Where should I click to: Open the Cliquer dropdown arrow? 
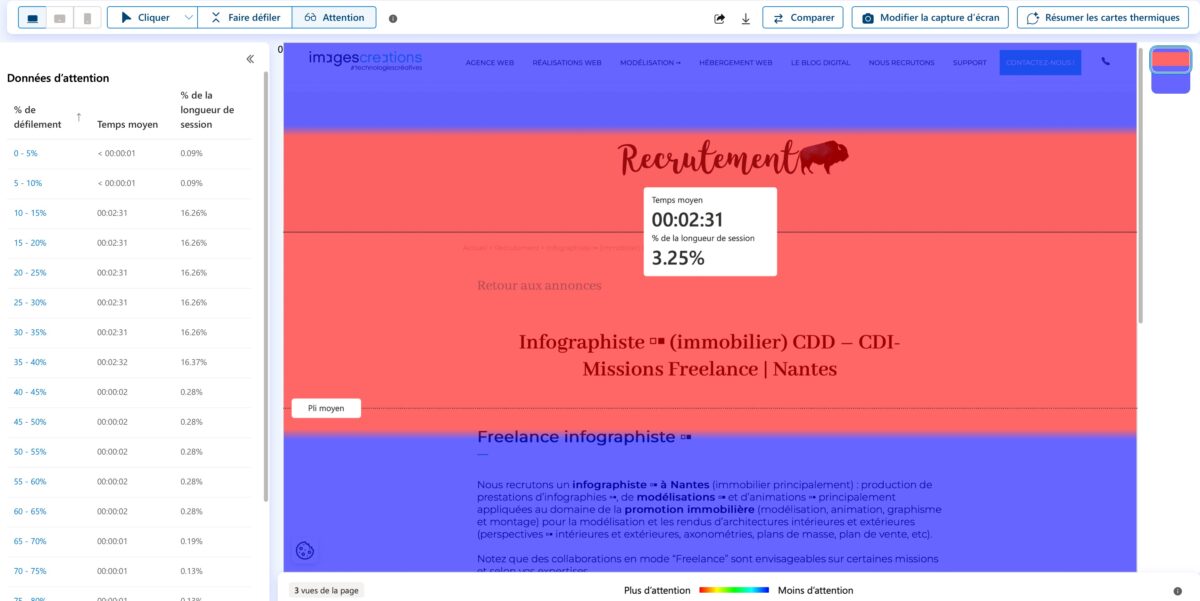[188, 18]
